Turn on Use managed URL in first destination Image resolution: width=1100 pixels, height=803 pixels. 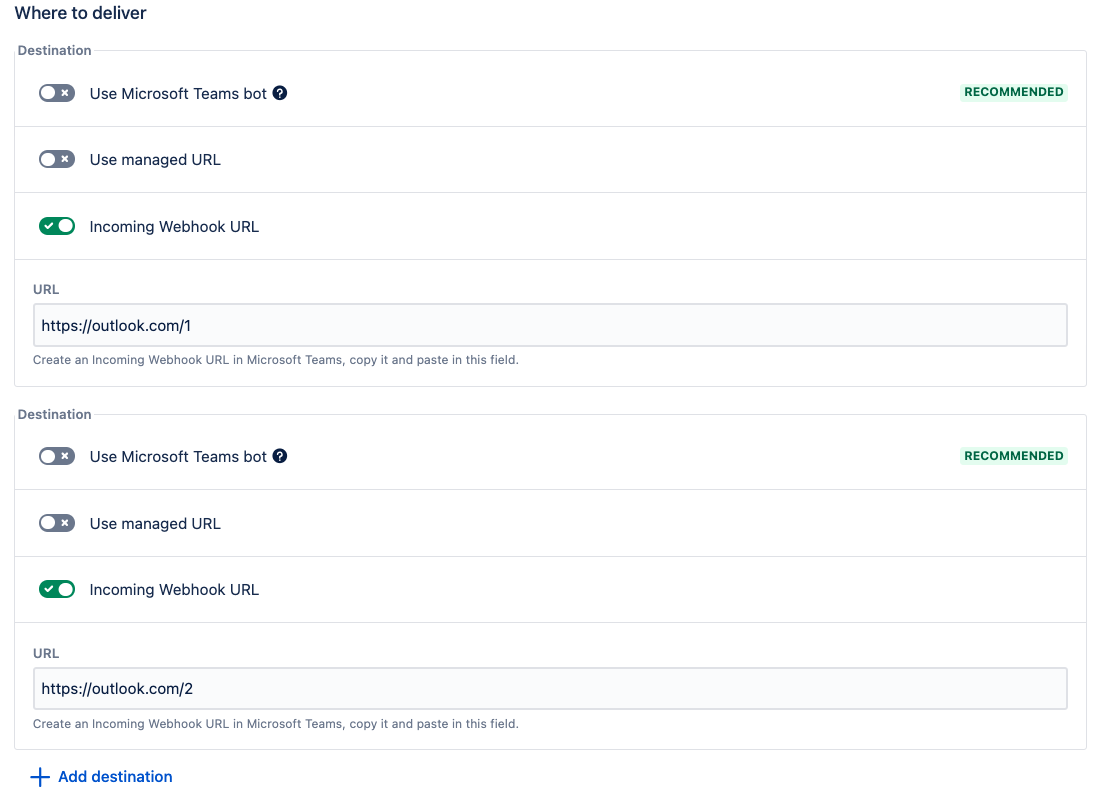pos(57,159)
